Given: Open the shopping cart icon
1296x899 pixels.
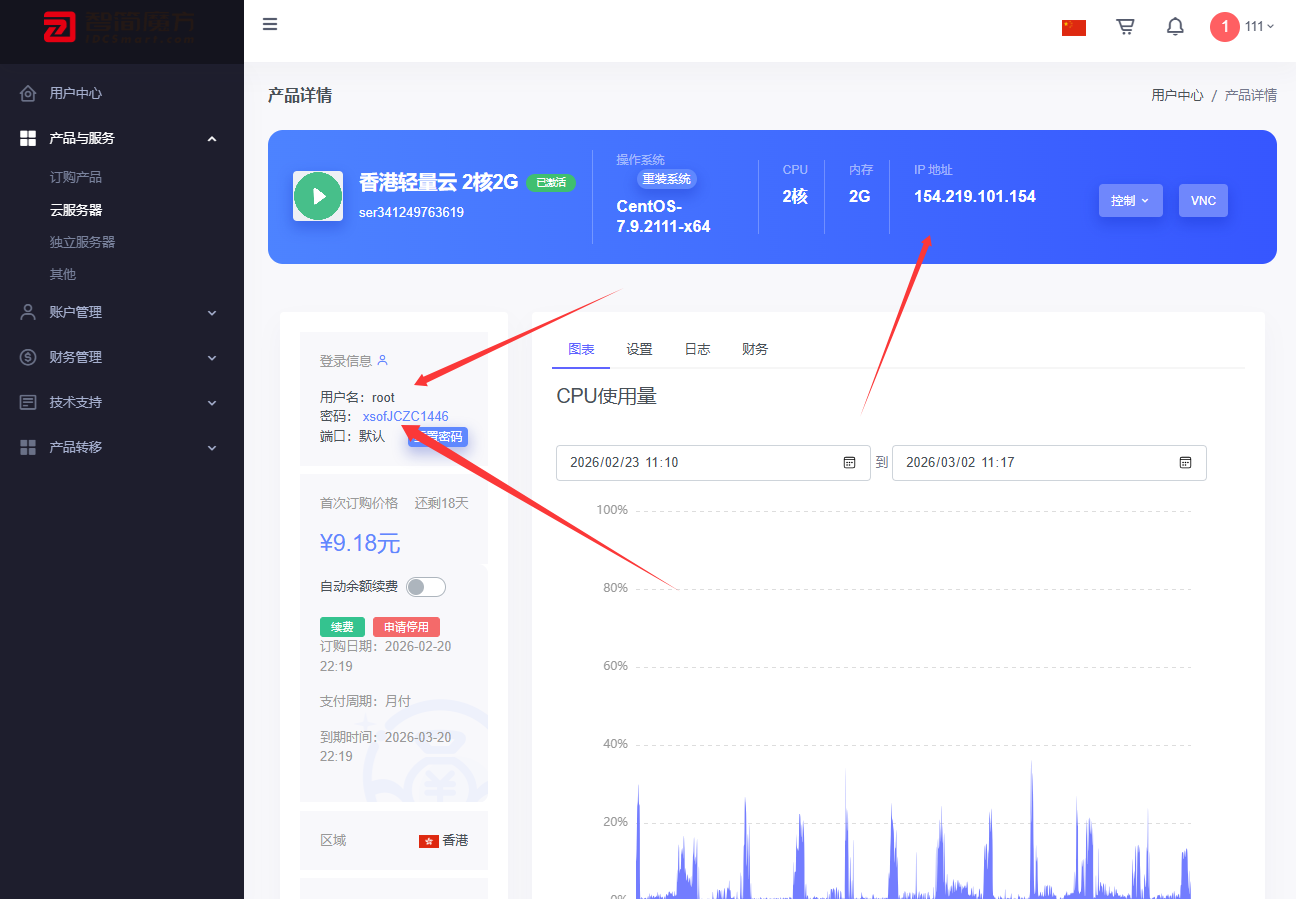Looking at the screenshot, I should click(1125, 27).
